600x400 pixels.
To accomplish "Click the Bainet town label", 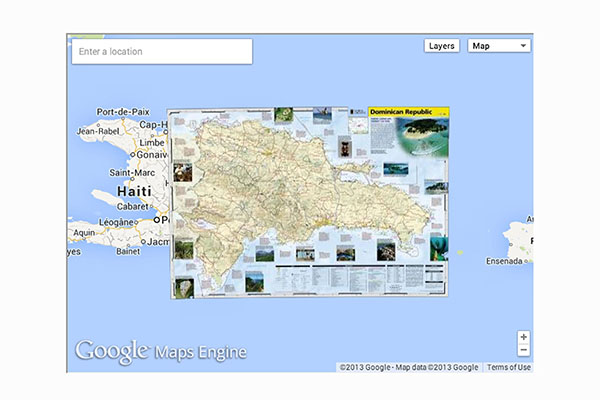I will [128, 251].
